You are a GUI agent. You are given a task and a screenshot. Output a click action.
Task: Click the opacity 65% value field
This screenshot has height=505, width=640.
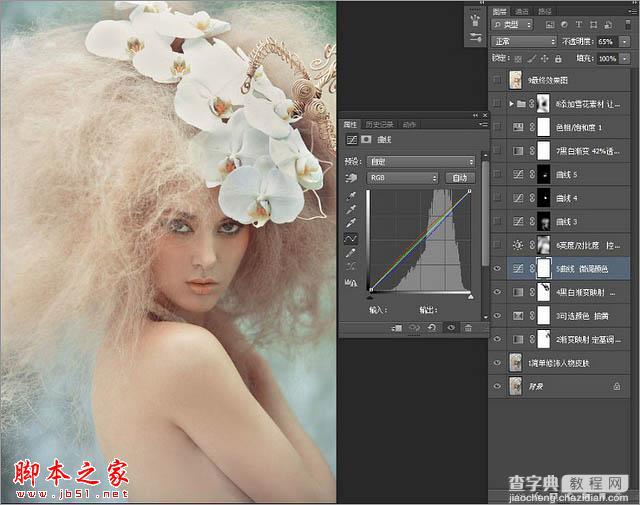click(x=608, y=42)
